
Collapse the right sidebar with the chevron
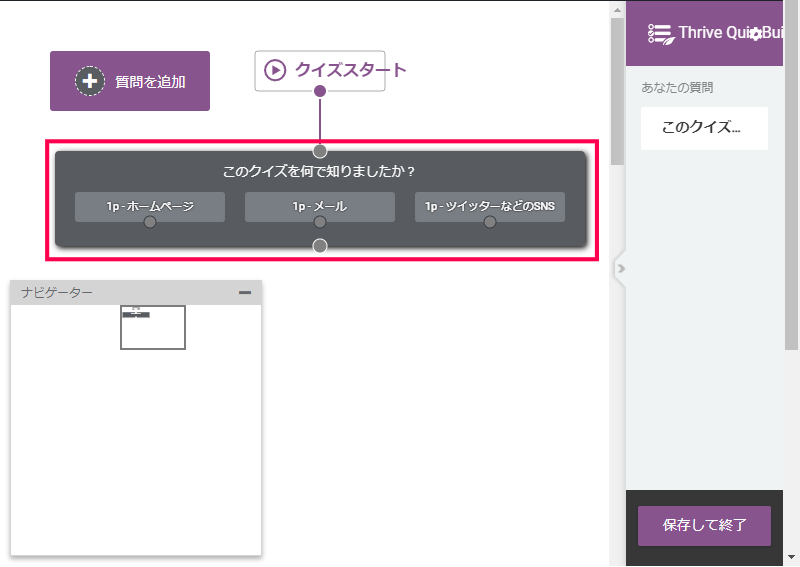point(620,268)
